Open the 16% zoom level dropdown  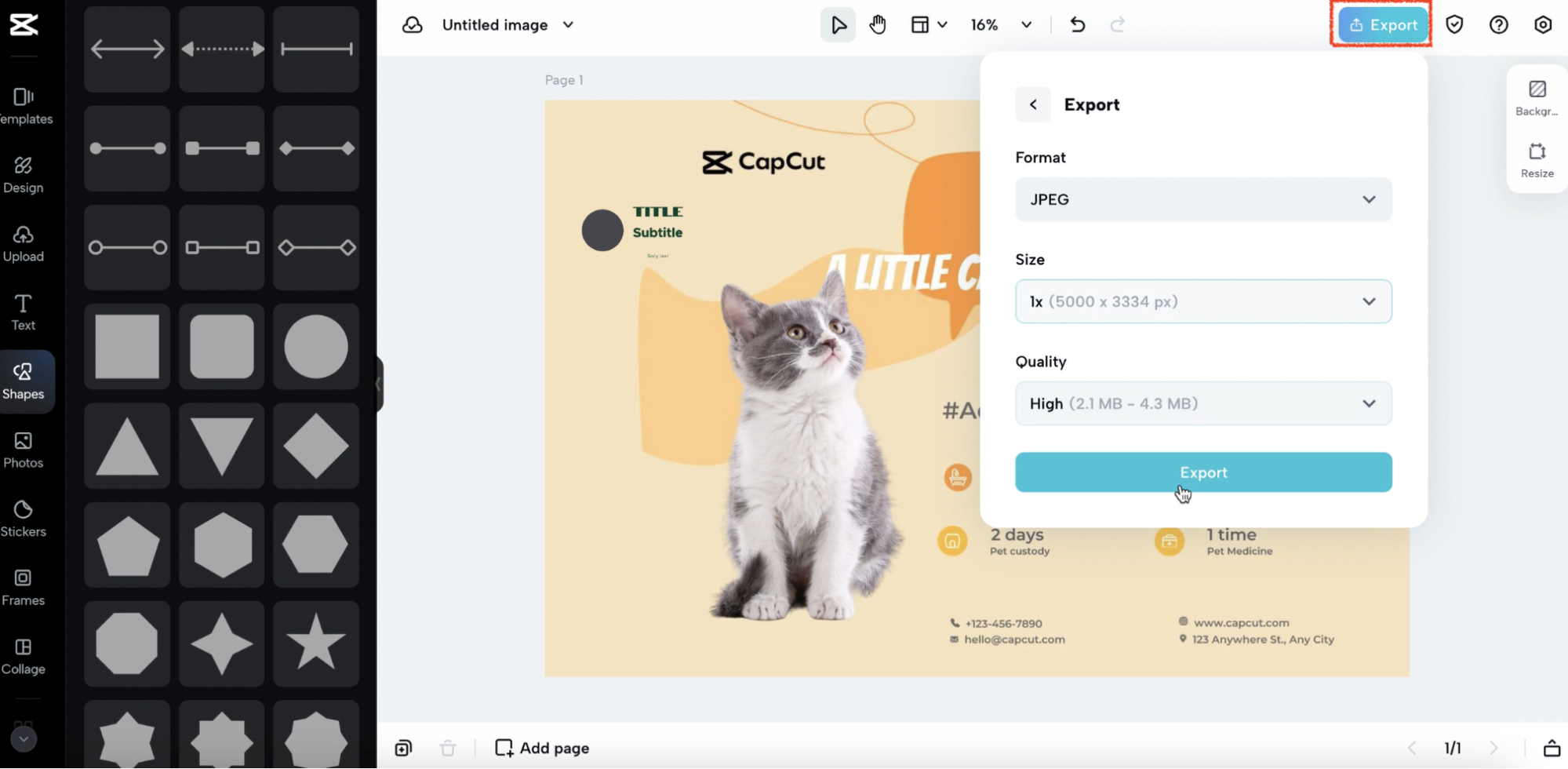[1001, 25]
